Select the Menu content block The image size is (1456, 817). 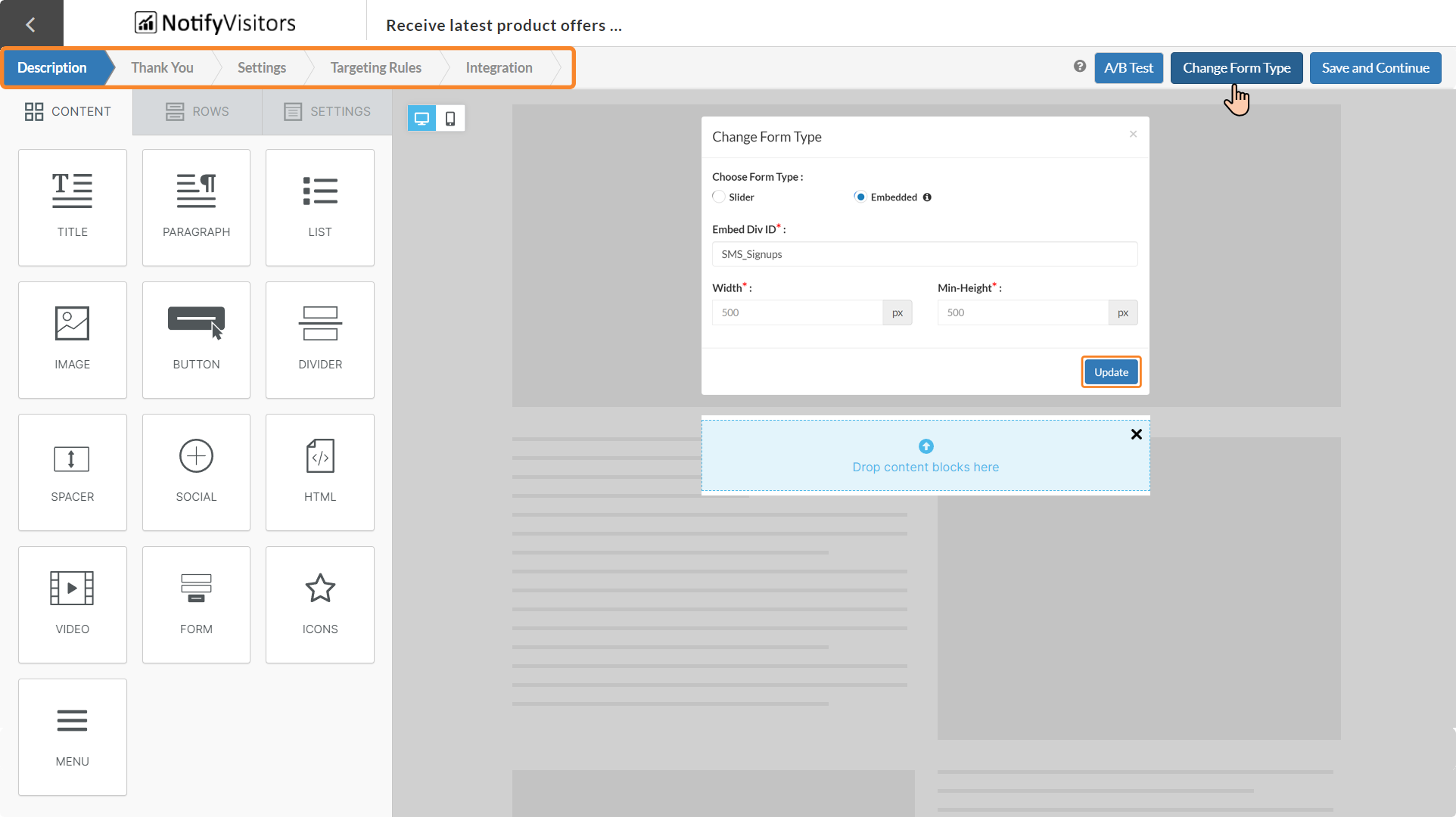[x=73, y=737]
